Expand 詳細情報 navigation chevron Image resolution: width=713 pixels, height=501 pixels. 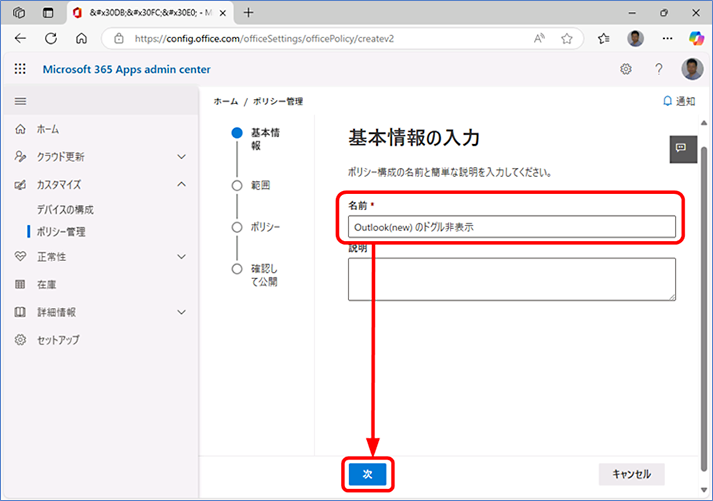pyautogui.click(x=181, y=312)
